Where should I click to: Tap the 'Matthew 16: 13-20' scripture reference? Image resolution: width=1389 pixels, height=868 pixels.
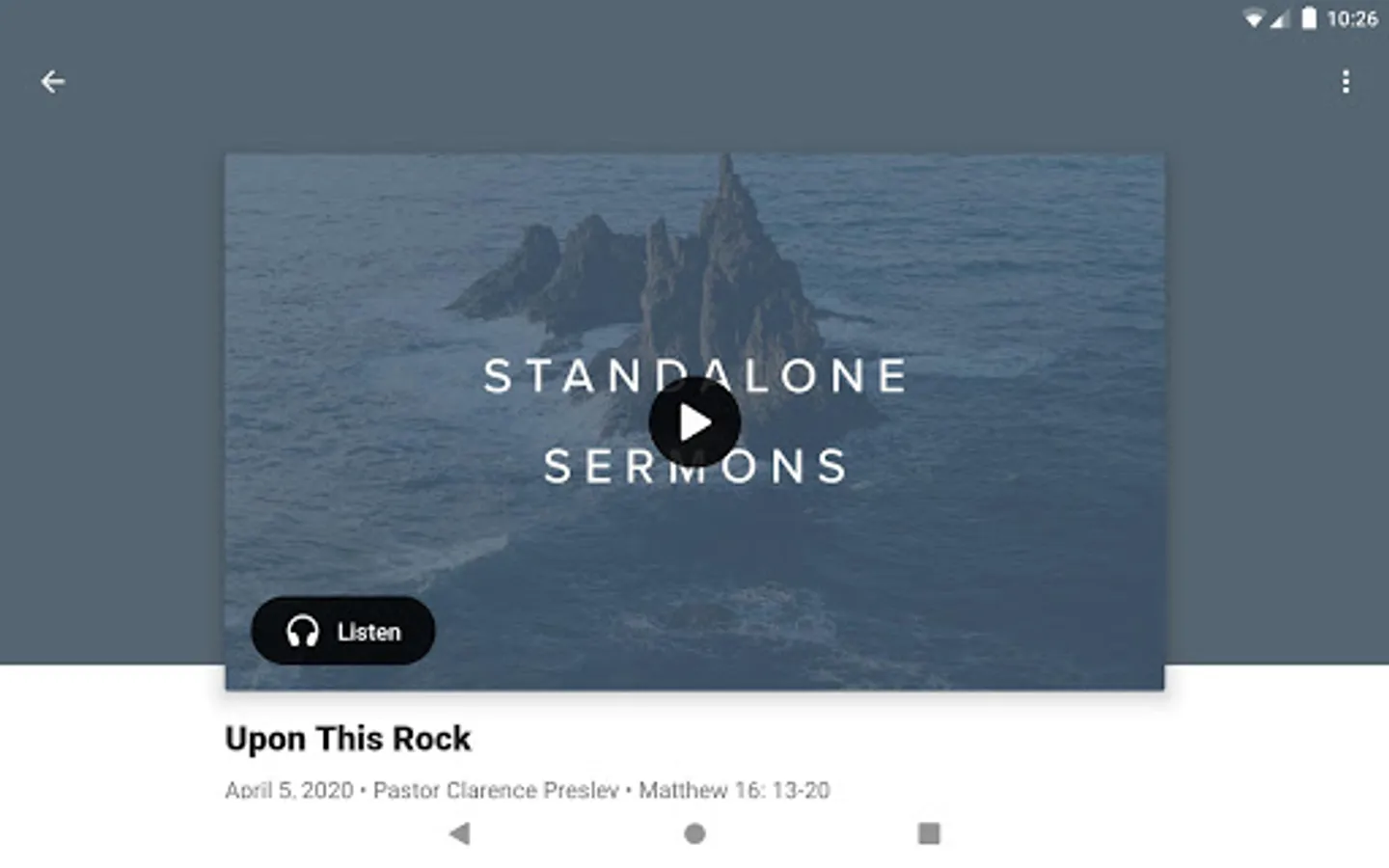point(734,790)
